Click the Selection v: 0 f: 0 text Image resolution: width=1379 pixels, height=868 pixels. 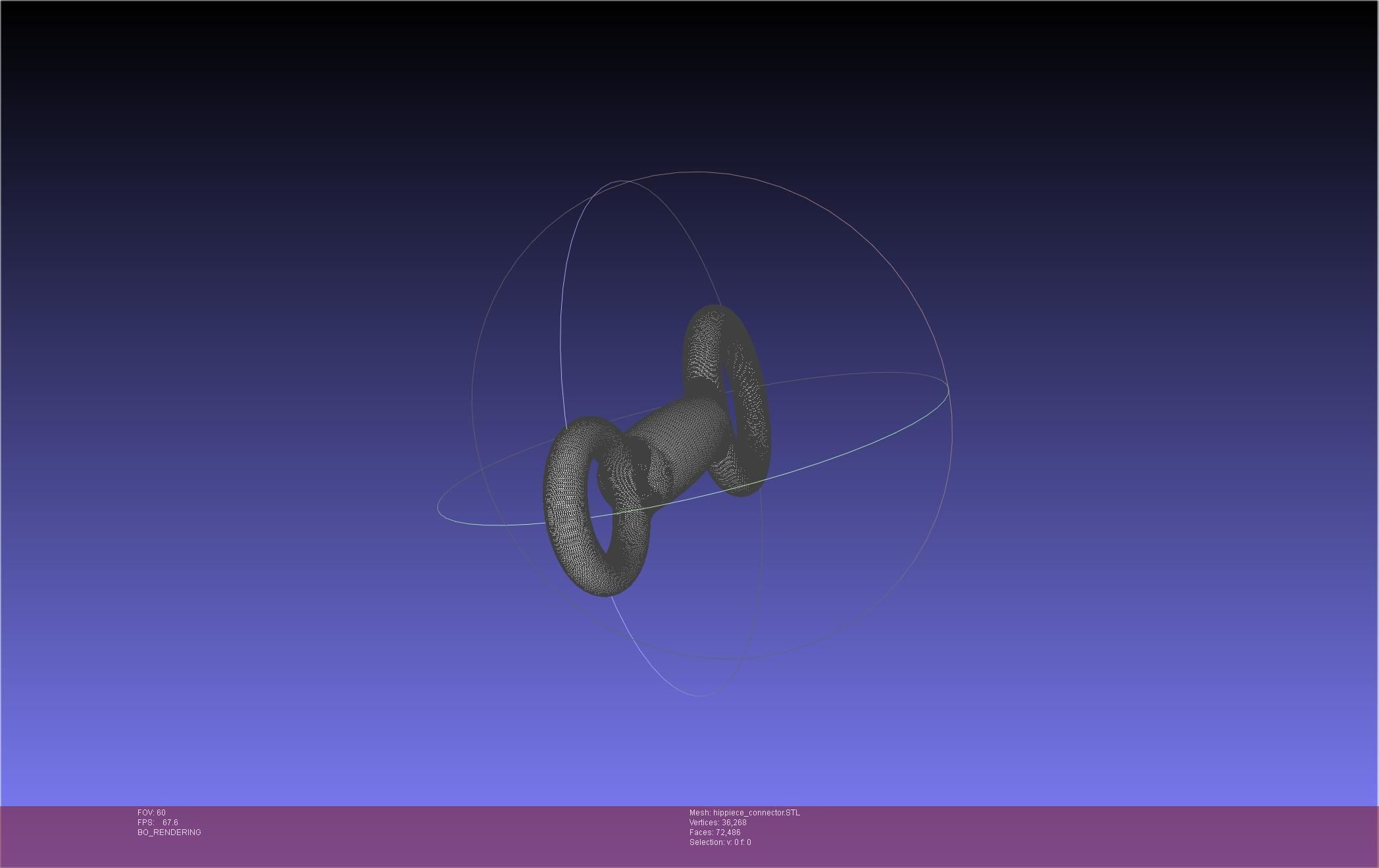point(720,842)
